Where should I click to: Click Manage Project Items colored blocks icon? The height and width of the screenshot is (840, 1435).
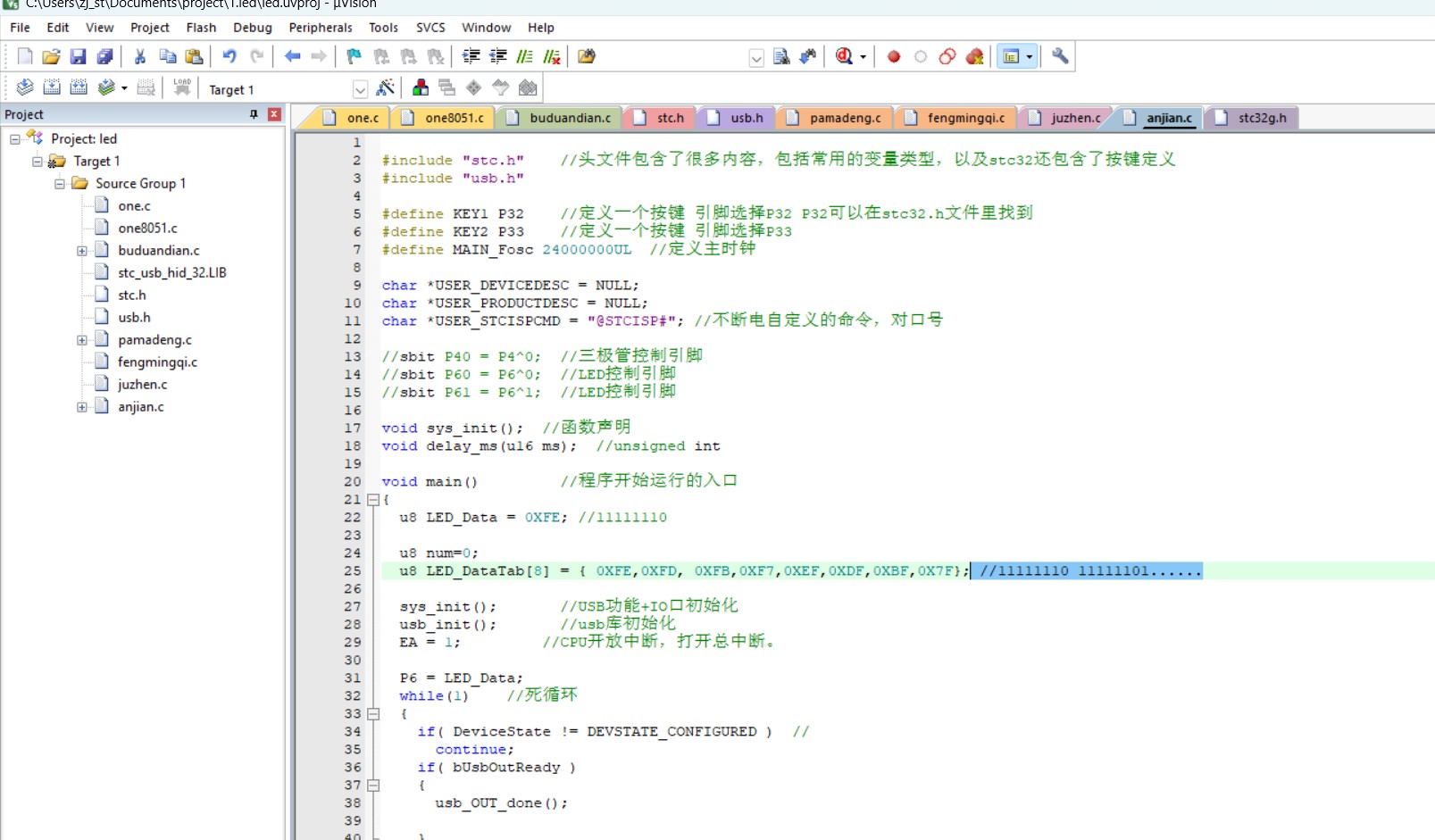click(x=421, y=87)
